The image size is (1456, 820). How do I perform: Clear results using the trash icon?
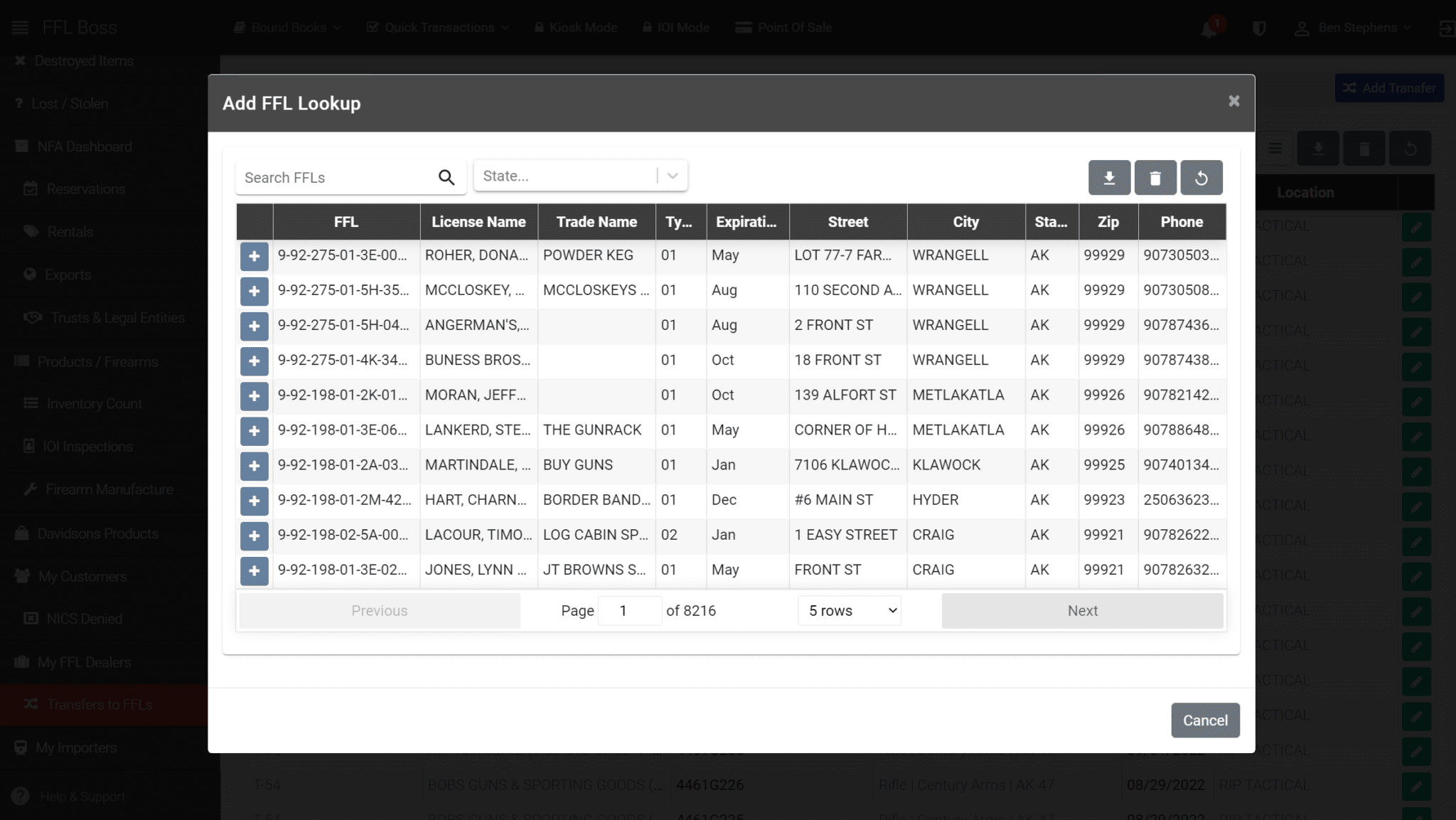[1155, 177]
